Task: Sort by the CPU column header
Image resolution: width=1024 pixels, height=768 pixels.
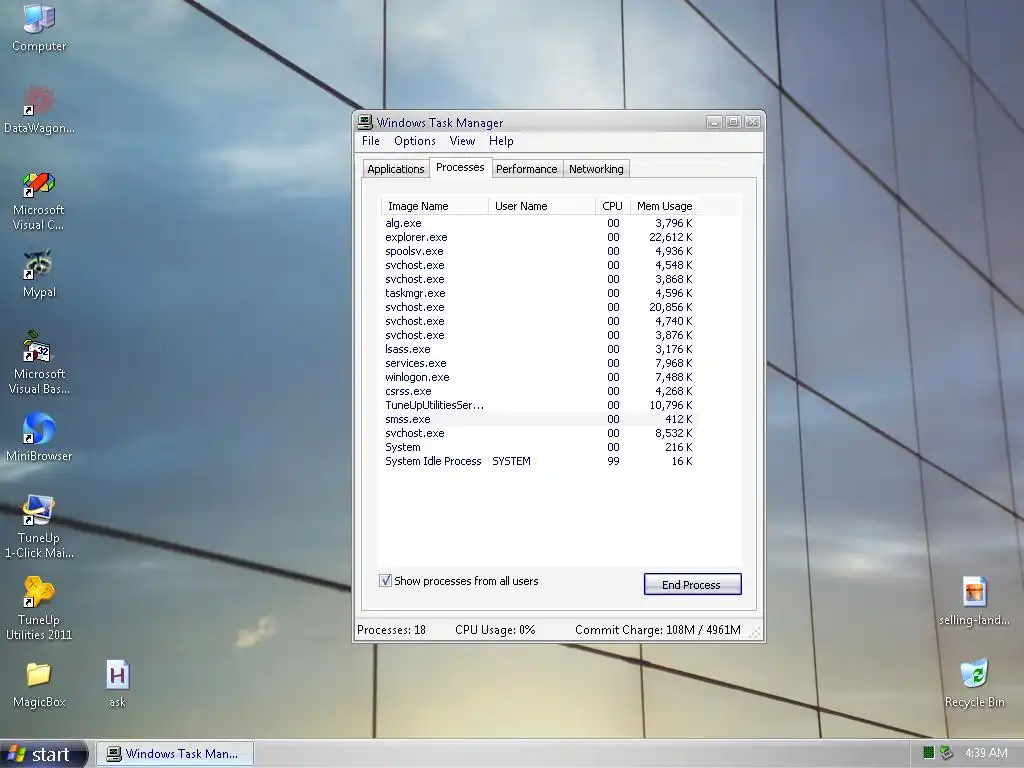Action: [613, 206]
